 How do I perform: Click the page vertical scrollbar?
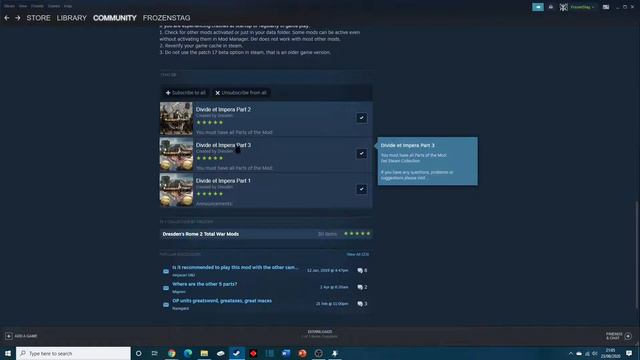click(637, 255)
